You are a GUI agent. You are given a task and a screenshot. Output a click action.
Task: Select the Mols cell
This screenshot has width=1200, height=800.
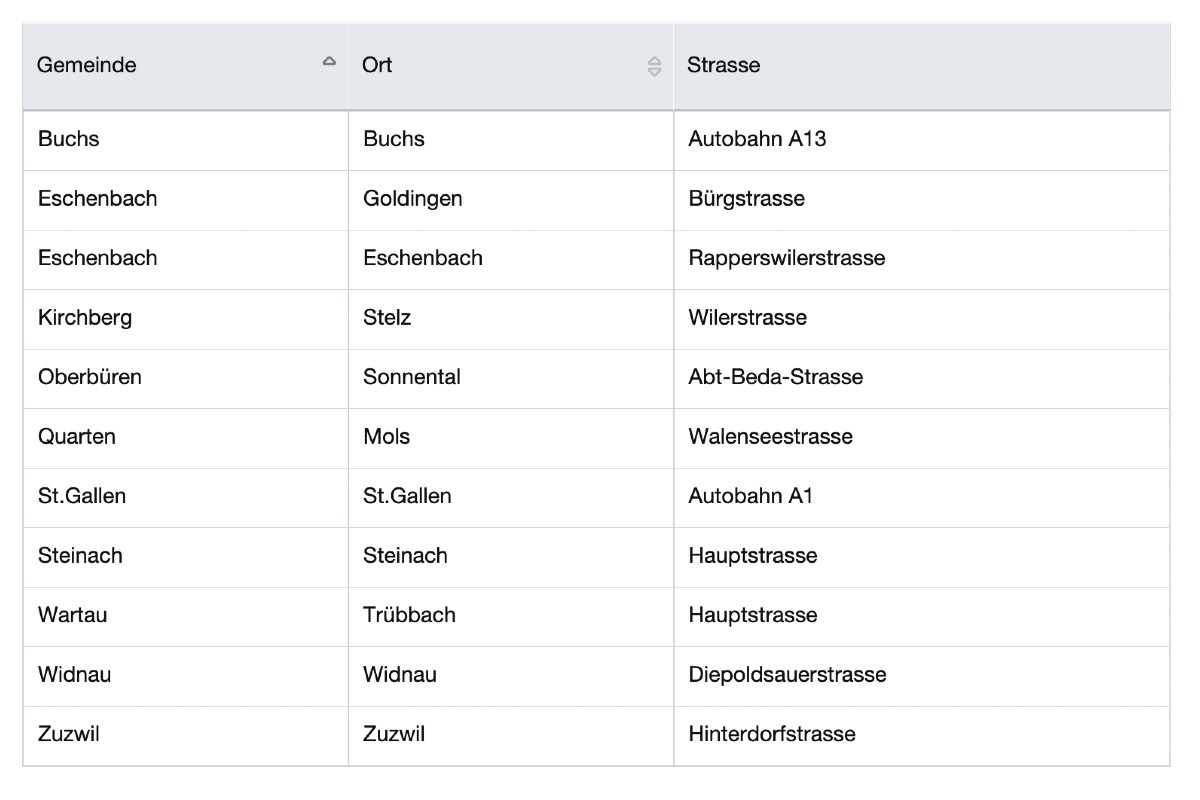(387, 437)
